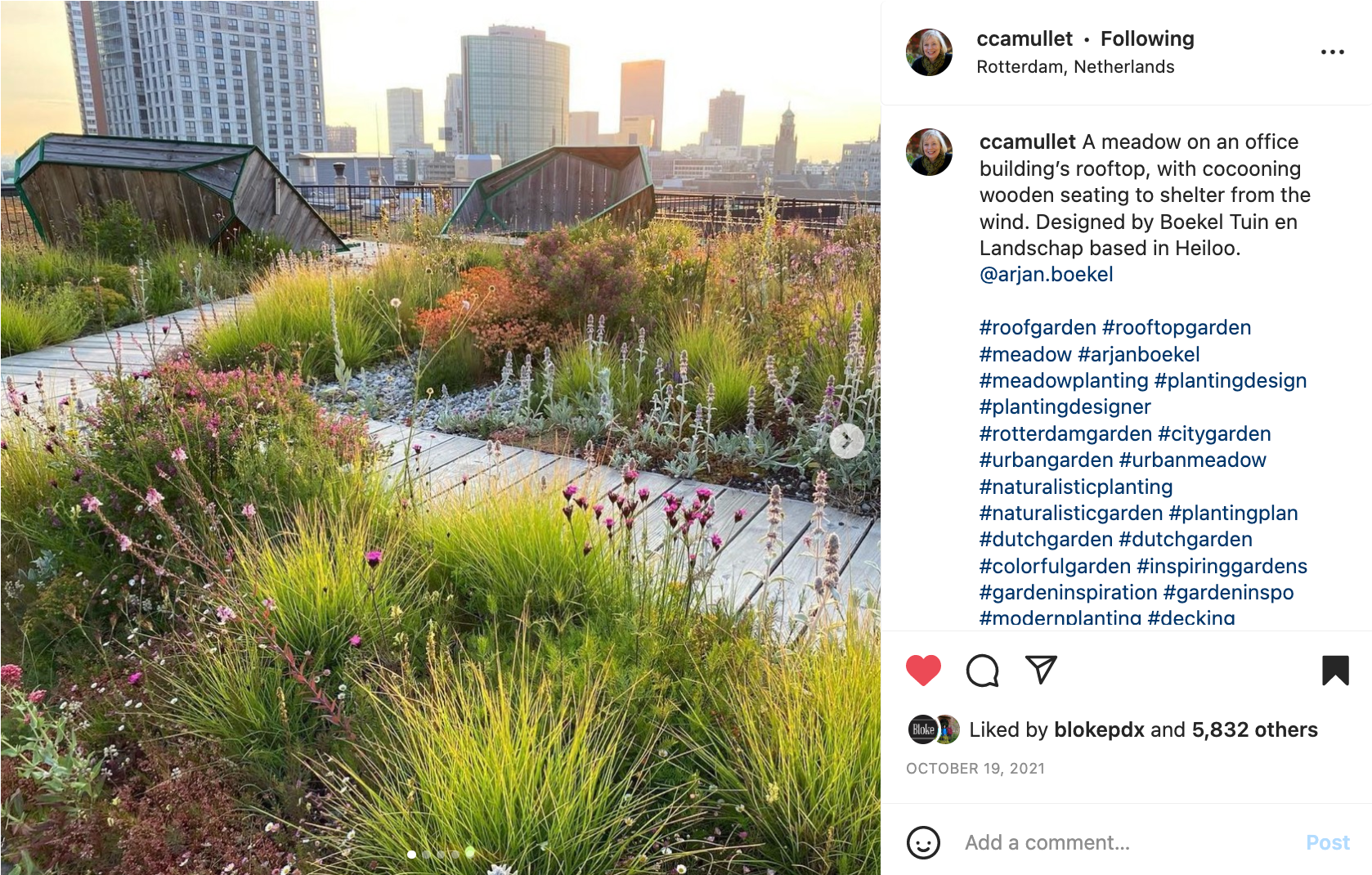1372x875 pixels.
Task: Open the #urbanmeadow hashtag
Action: [1192, 460]
